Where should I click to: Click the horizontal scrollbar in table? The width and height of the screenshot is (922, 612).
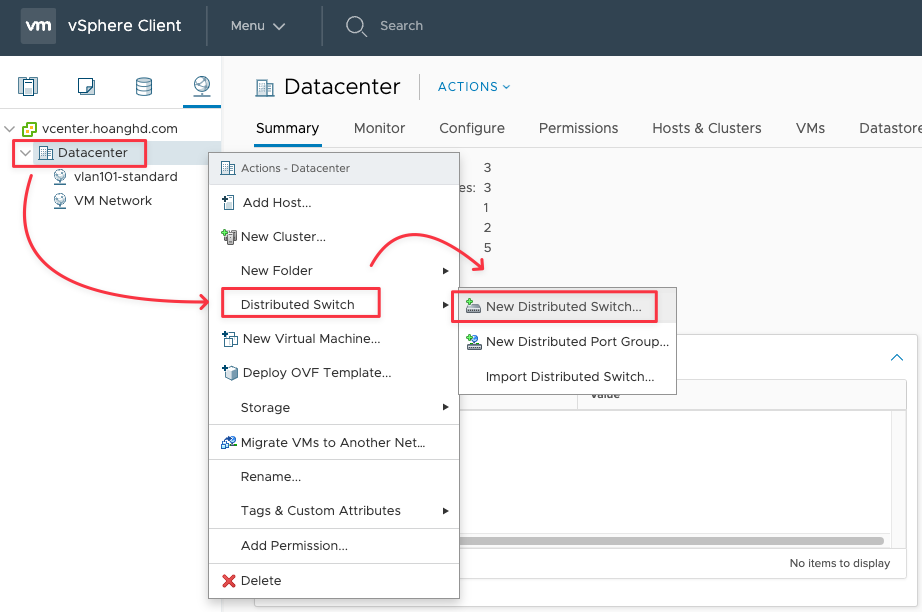coord(672,541)
